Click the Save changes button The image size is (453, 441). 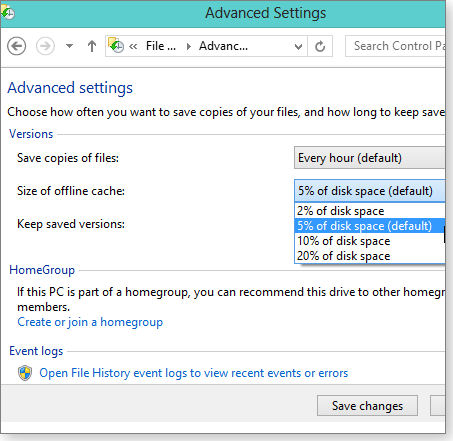367,406
